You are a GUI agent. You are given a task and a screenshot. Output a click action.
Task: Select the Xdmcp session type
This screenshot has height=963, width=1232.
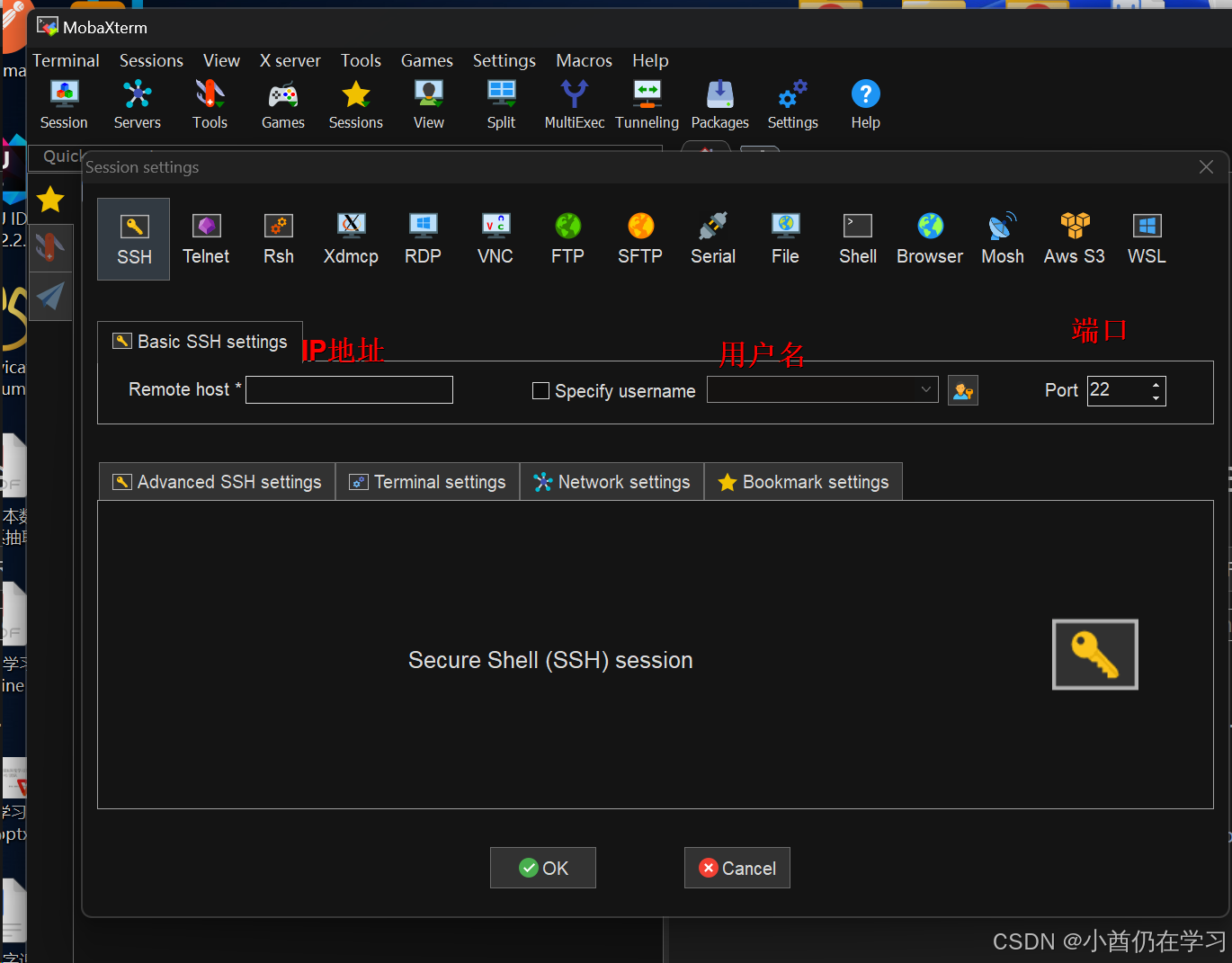(351, 239)
